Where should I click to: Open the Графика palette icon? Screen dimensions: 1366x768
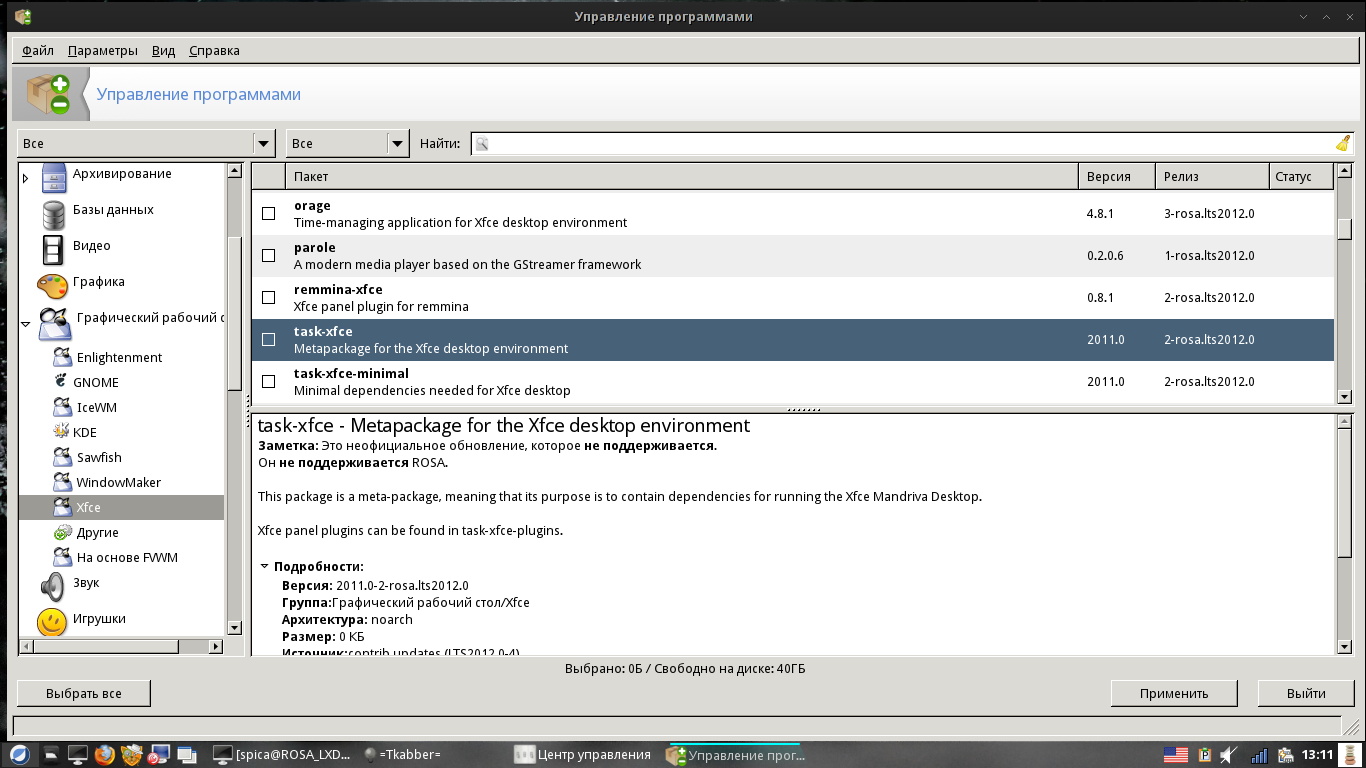53,285
